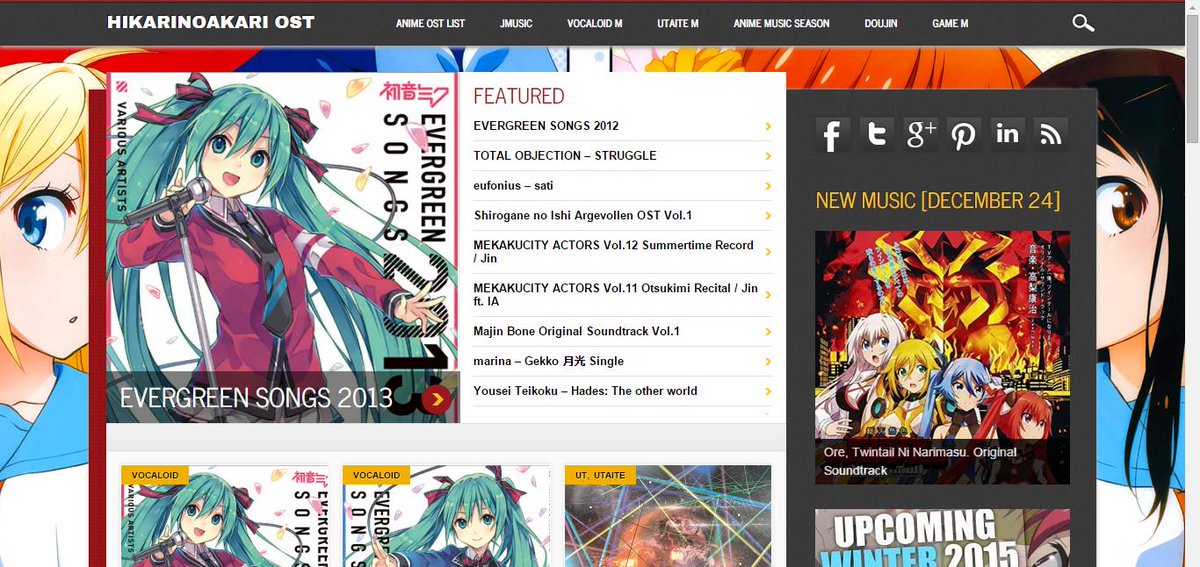
Task: Open EVERGREEN SONGS 2012 featured link
Action: 546,126
